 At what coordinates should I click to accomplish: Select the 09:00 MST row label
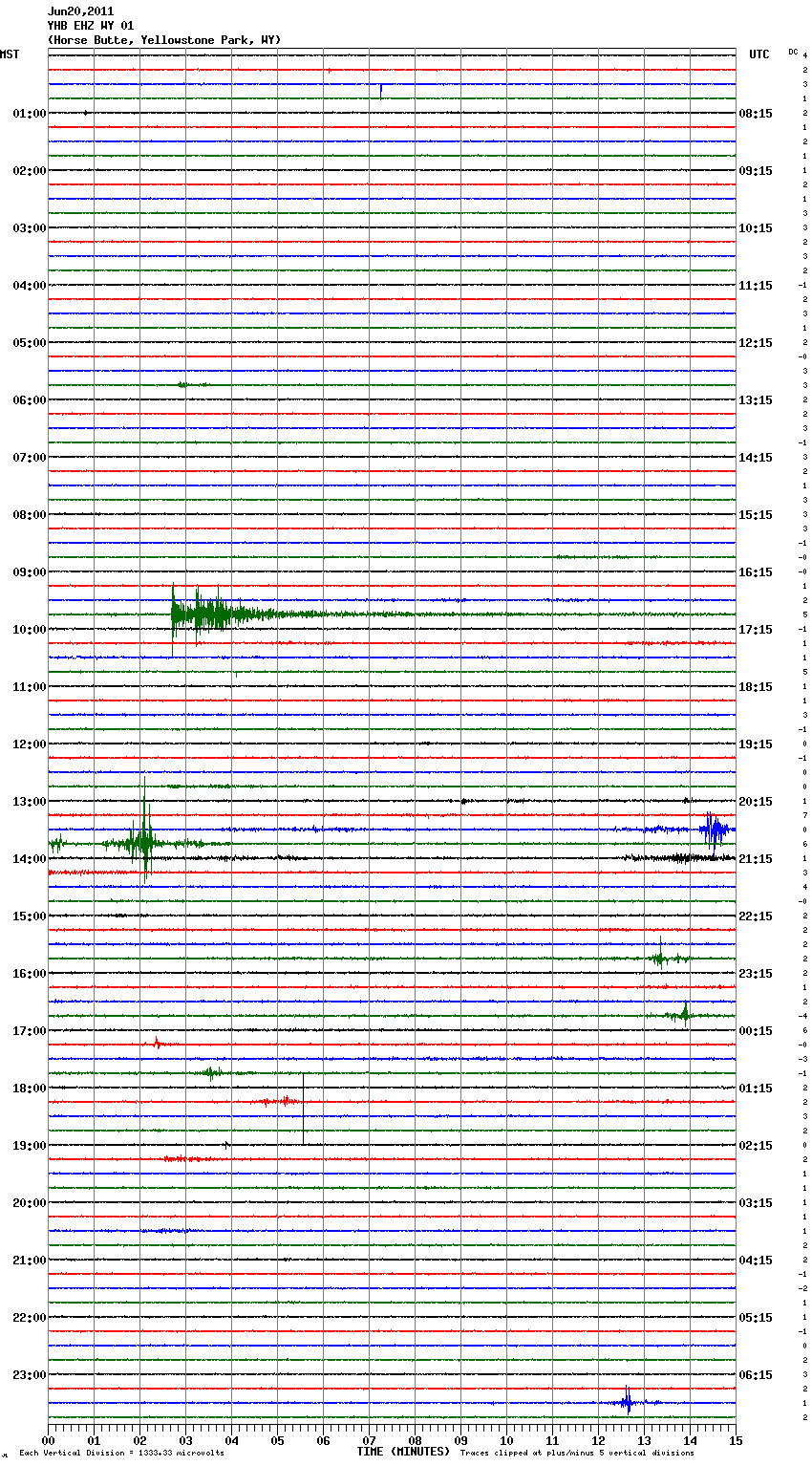click(30, 572)
